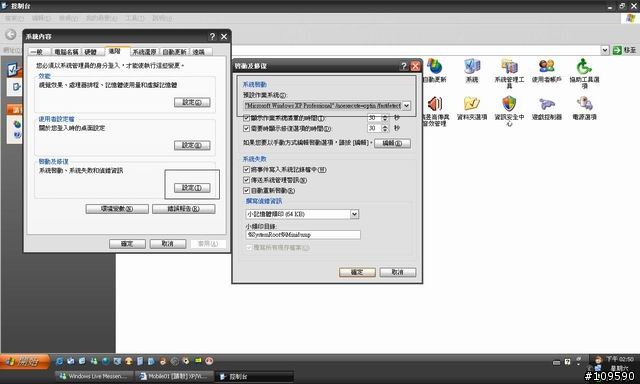Click 取消 Cancel in 啟動及修復 dialog
640x384 pixels.
click(398, 272)
